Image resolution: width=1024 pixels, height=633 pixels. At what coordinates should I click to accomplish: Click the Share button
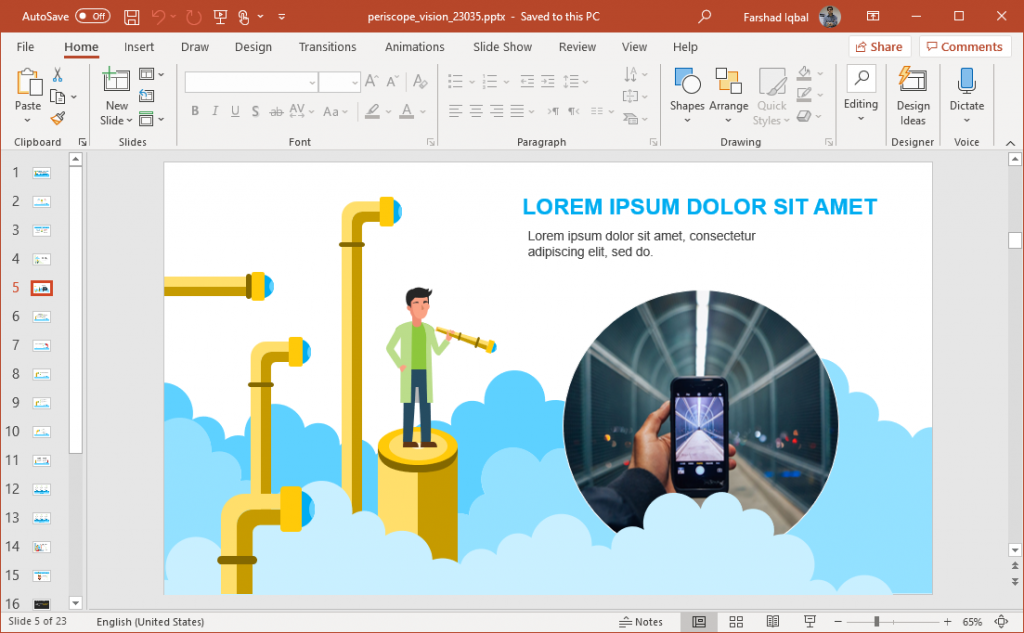point(879,46)
